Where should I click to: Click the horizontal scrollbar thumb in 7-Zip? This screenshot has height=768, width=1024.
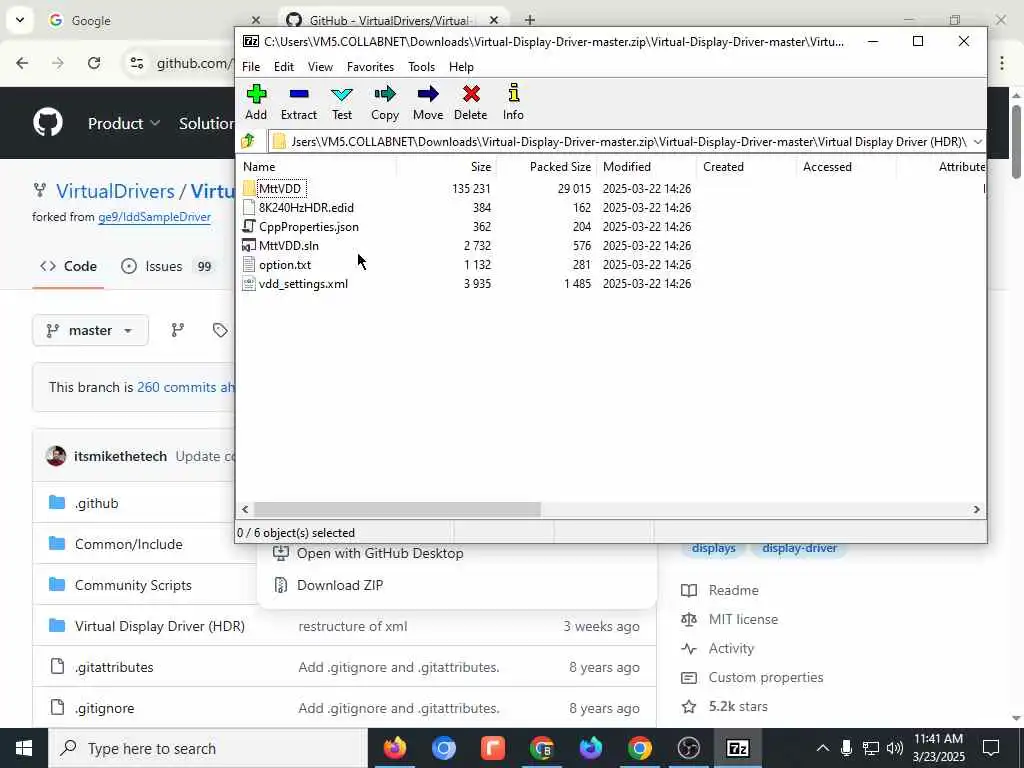(397, 509)
